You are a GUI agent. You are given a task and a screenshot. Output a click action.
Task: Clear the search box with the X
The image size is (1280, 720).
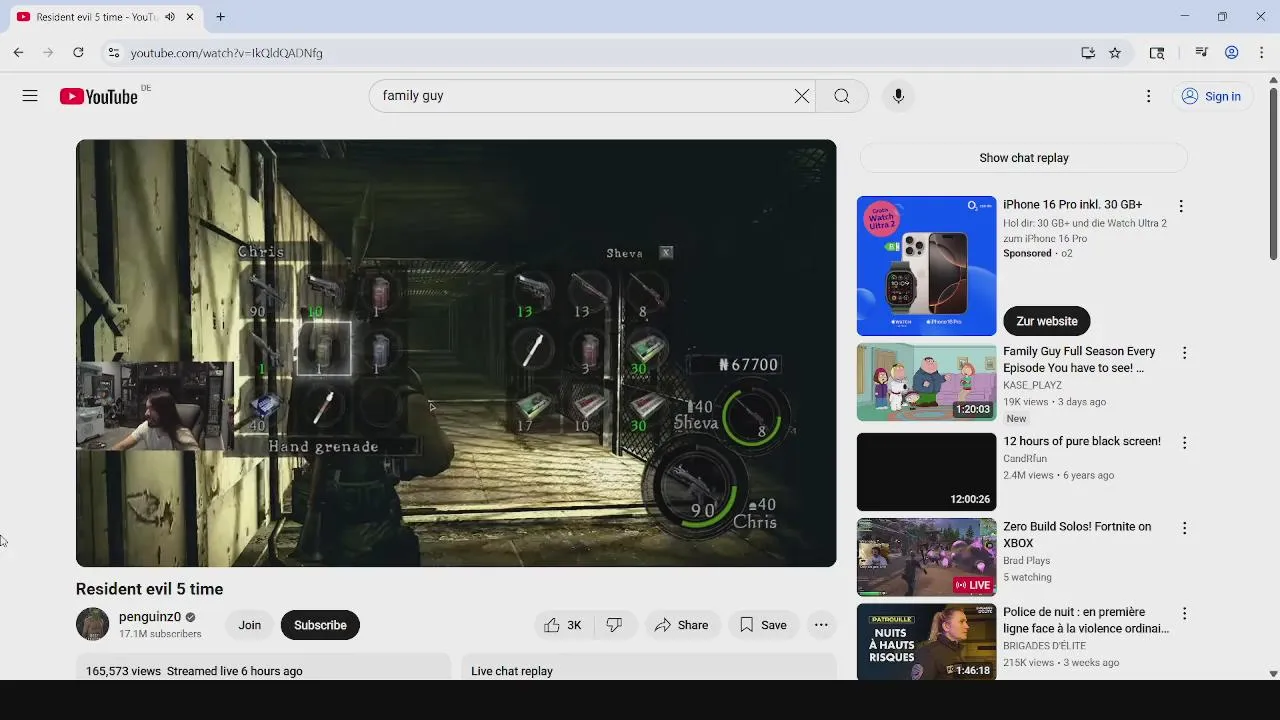pyautogui.click(x=802, y=96)
